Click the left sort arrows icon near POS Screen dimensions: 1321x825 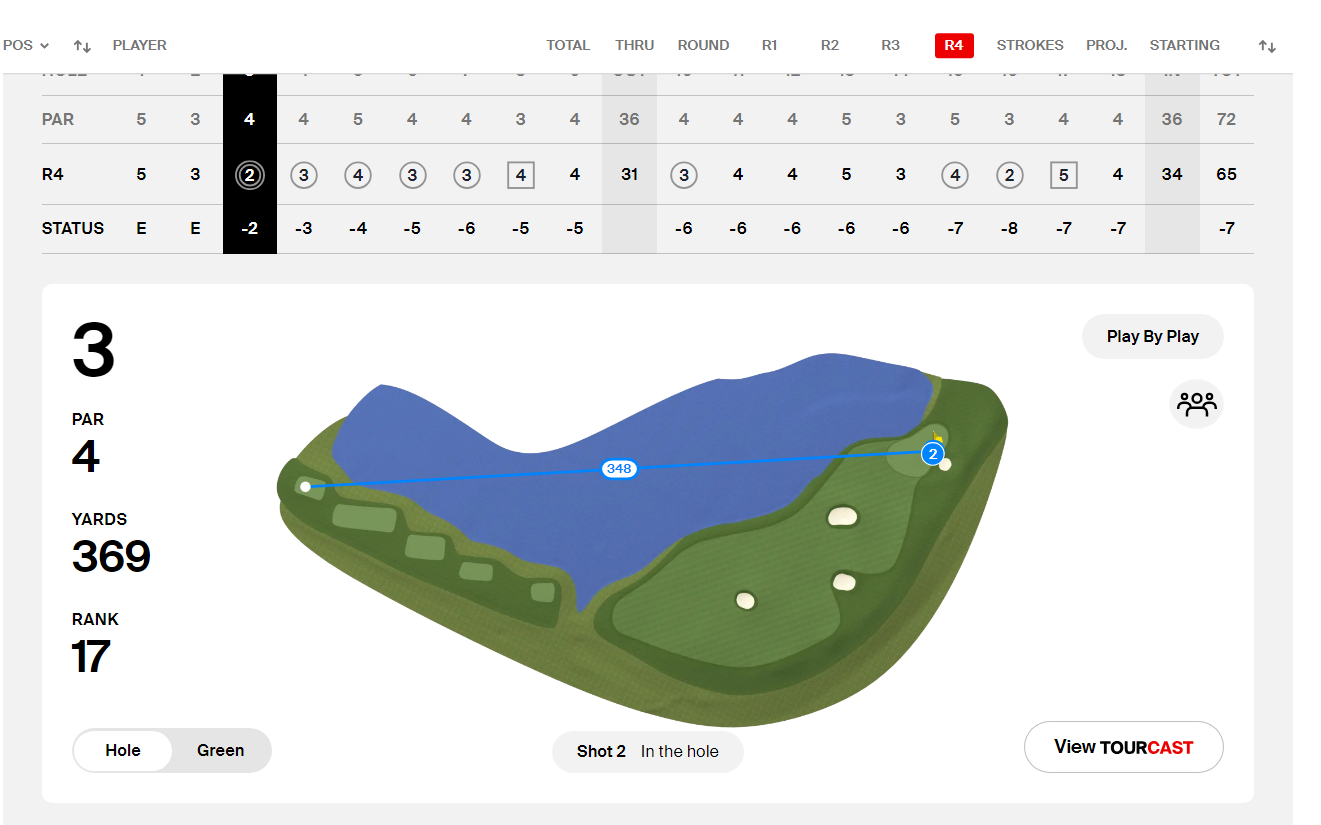(x=83, y=46)
